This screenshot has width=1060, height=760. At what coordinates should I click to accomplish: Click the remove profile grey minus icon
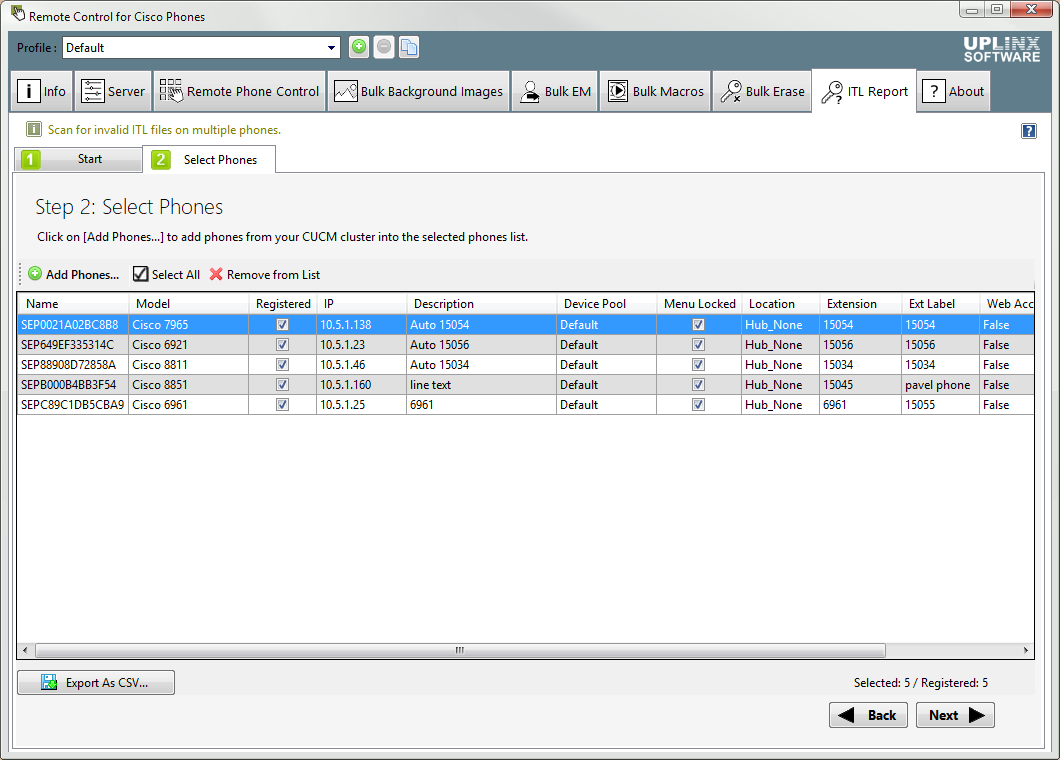coord(384,47)
